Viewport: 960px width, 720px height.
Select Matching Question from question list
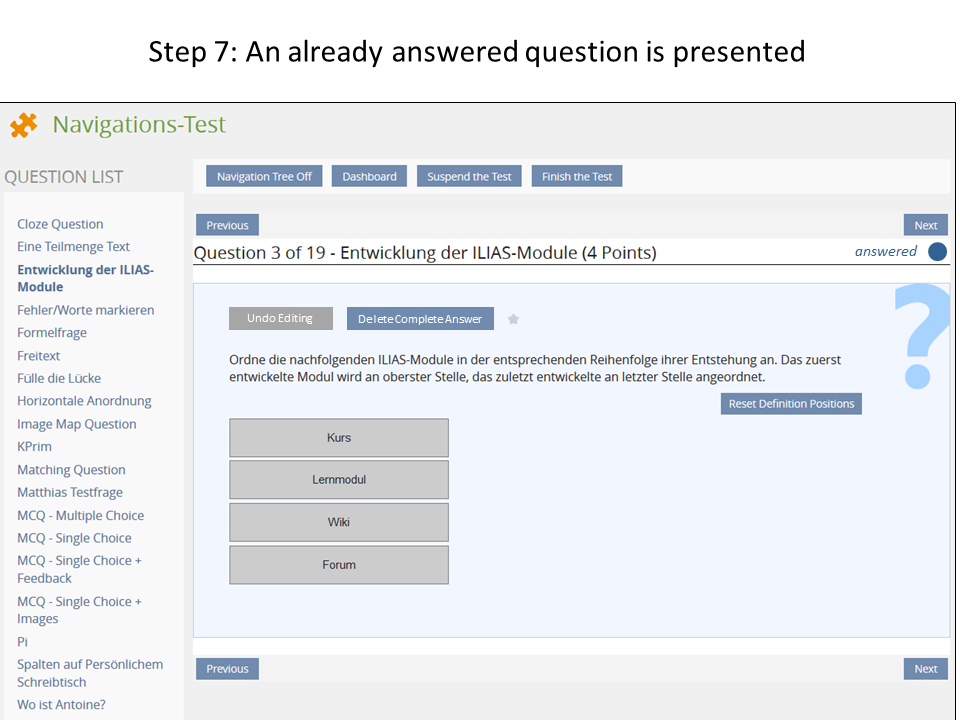[x=71, y=470]
